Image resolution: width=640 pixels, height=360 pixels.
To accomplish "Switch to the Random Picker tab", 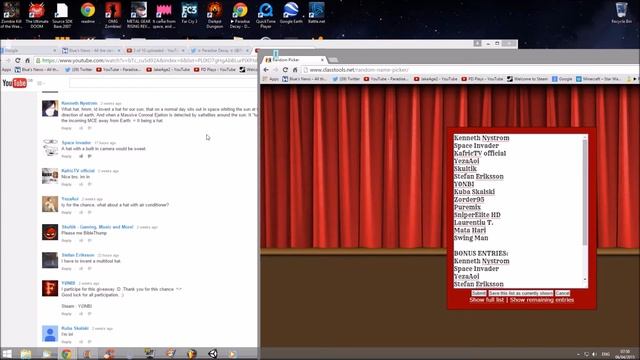I will [x=294, y=60].
